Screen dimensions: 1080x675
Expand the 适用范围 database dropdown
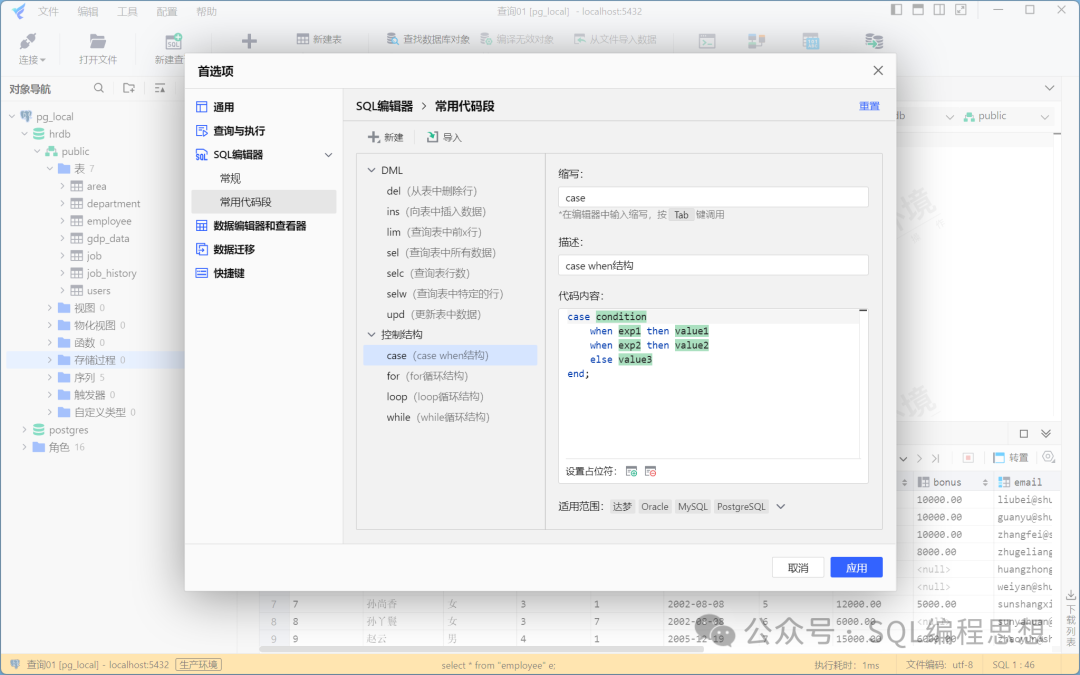tap(781, 507)
